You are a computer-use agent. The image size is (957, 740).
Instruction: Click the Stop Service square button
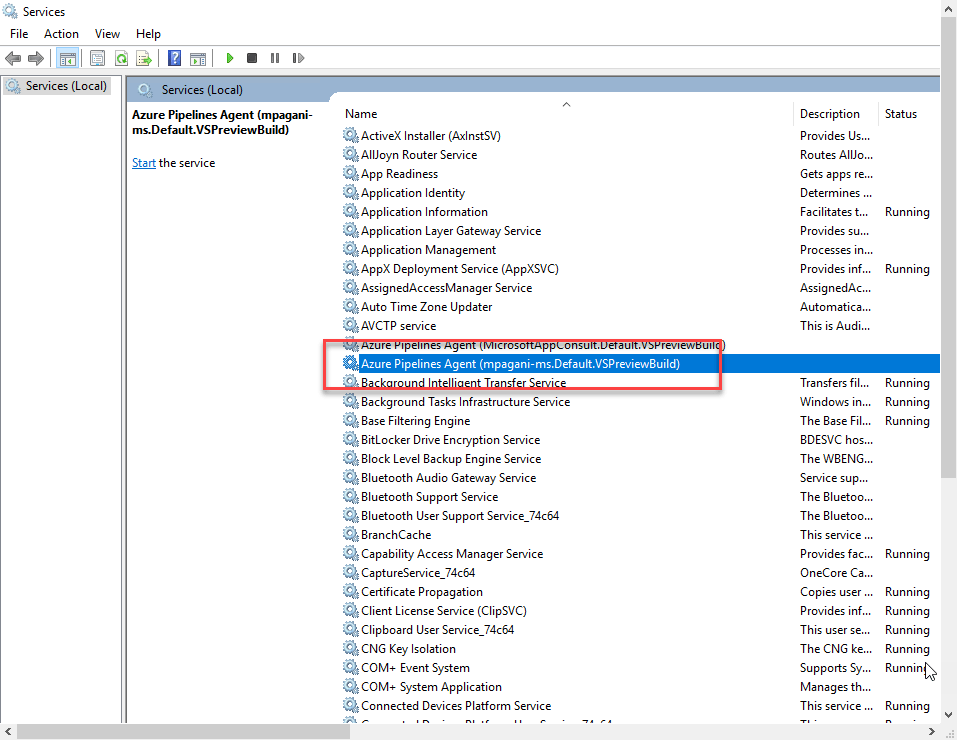(251, 58)
